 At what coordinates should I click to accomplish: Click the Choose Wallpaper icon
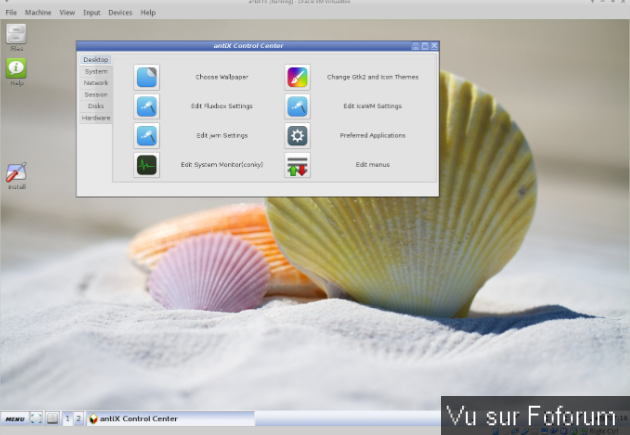coord(147,77)
